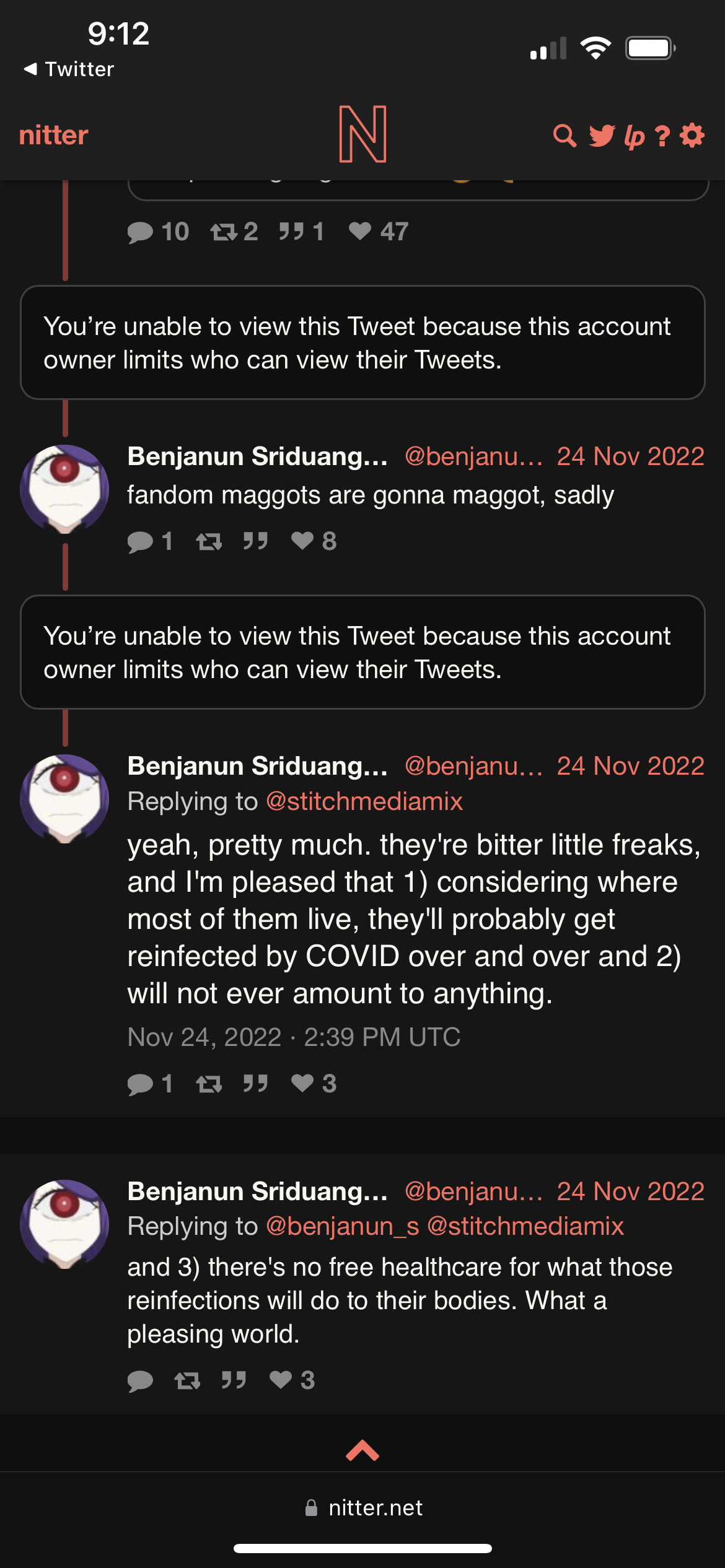Open @benjanun_s reply mention link
Viewport: 725px width, 1568px height.
tap(342, 1226)
